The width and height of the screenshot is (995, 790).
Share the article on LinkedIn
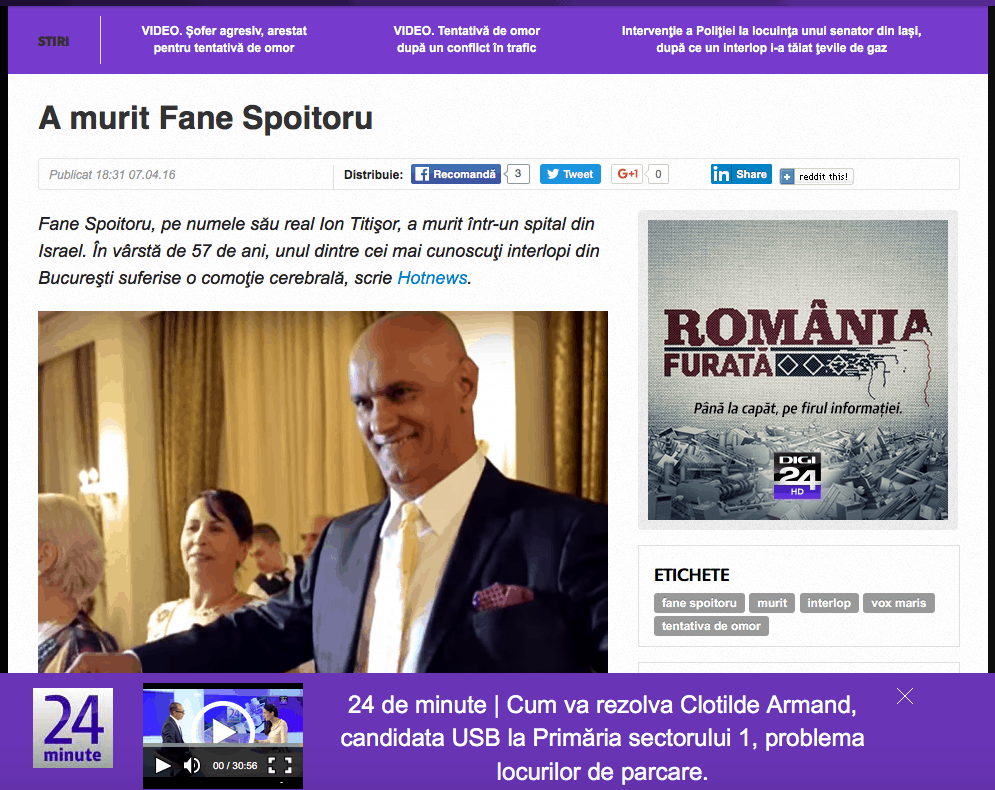(x=741, y=174)
